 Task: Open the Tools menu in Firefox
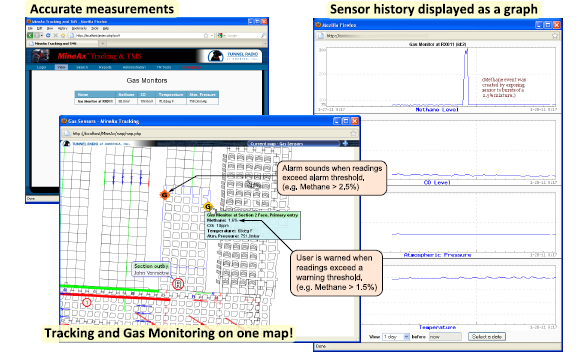point(94,29)
